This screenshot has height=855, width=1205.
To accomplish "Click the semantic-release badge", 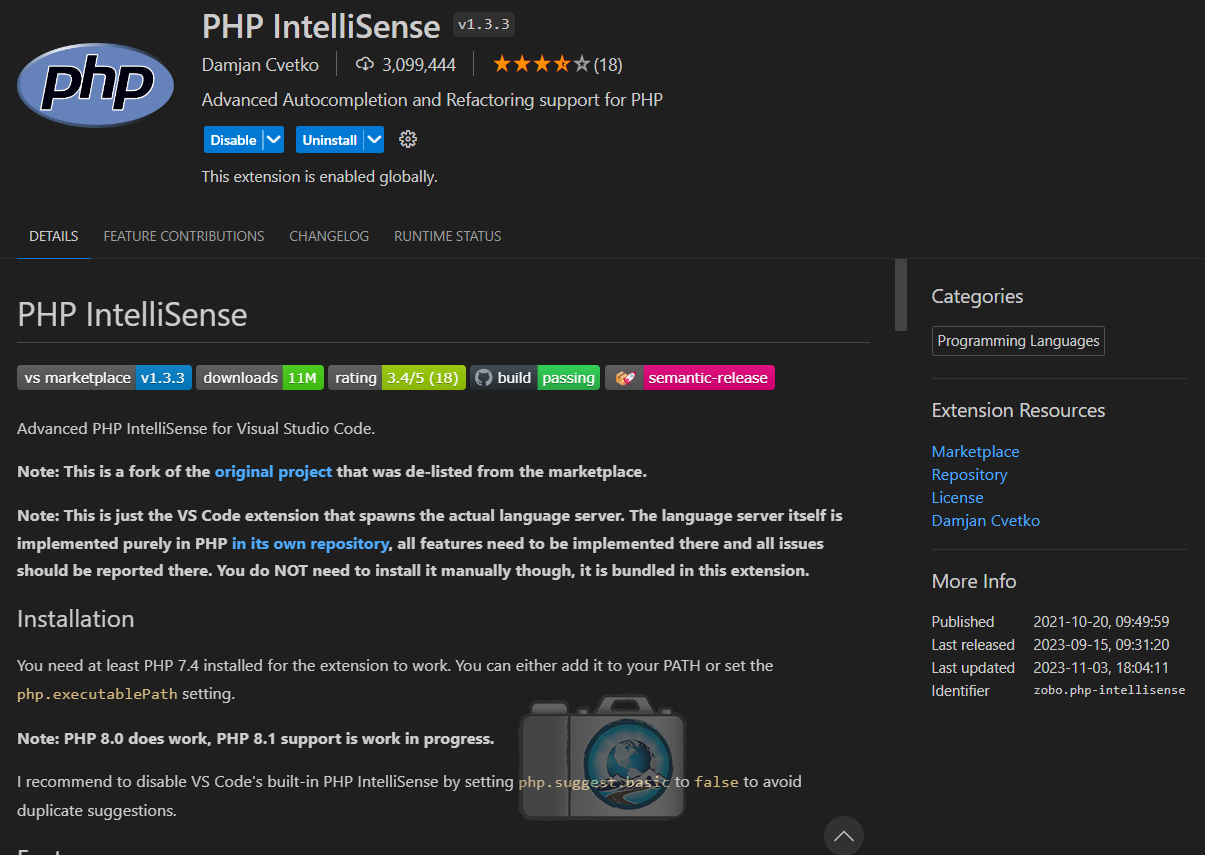I will point(690,378).
